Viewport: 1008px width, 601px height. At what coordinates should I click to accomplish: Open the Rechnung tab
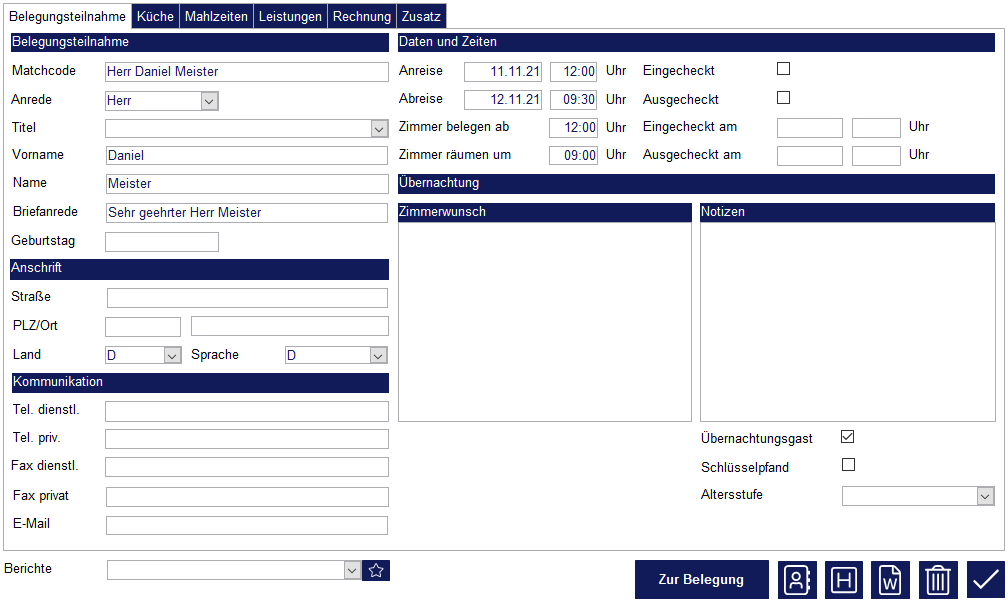362,16
